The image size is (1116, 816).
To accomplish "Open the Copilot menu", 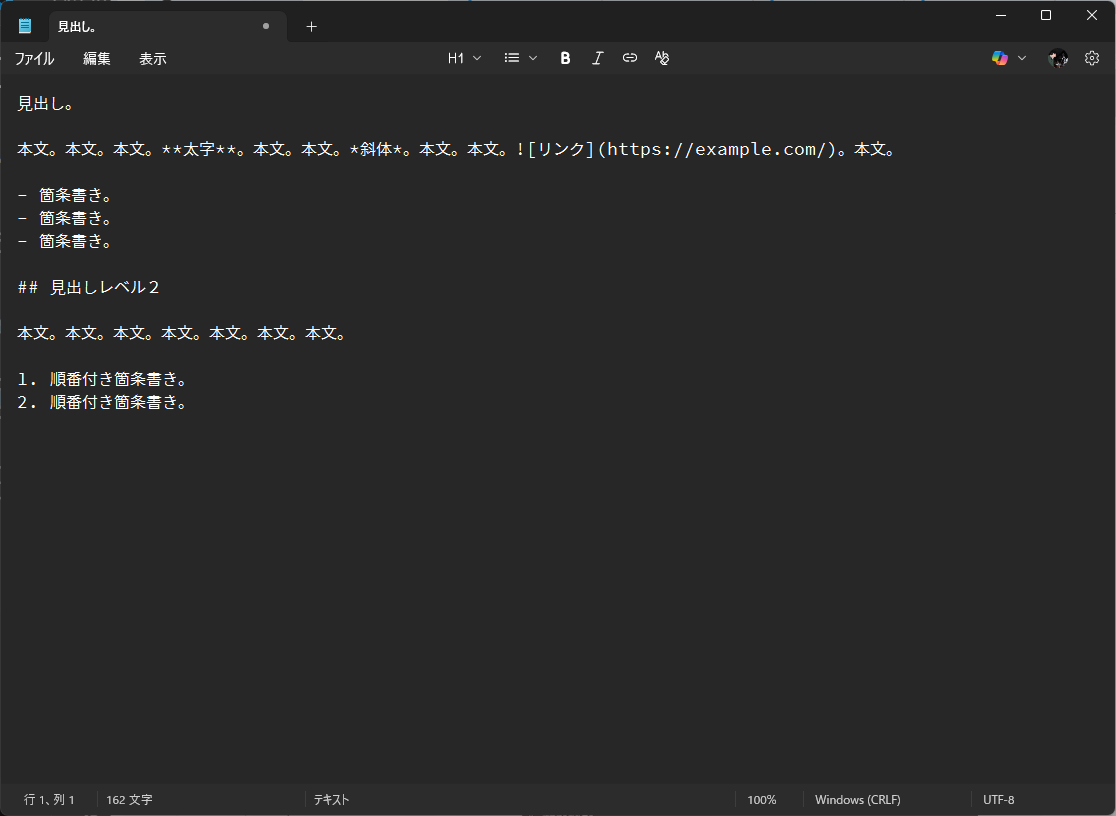I will (1008, 58).
